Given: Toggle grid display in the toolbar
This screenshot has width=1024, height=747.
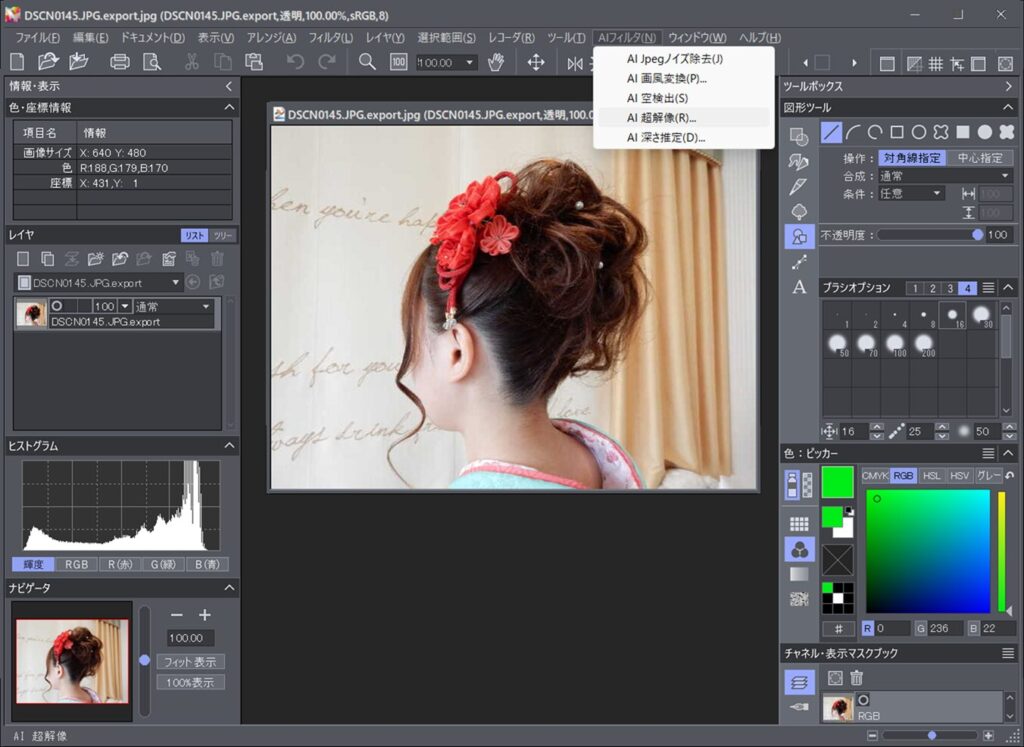Looking at the screenshot, I should click(935, 63).
